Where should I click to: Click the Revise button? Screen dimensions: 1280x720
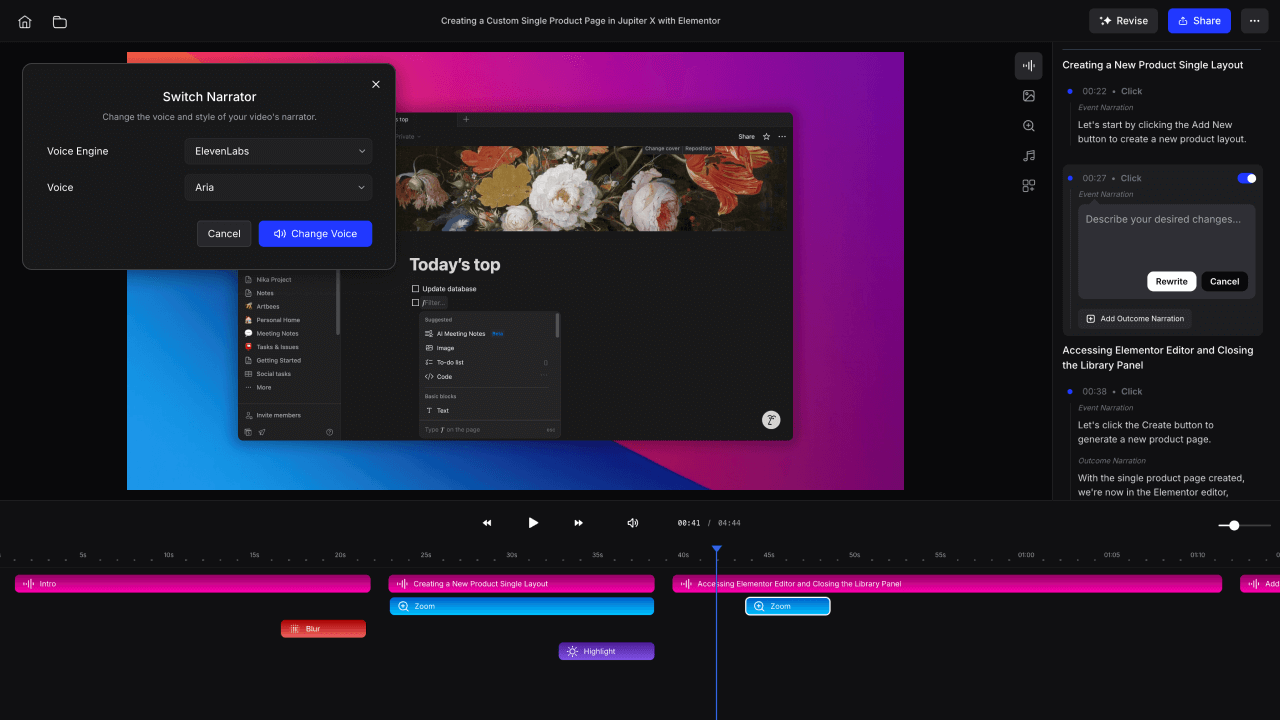(x=1123, y=20)
